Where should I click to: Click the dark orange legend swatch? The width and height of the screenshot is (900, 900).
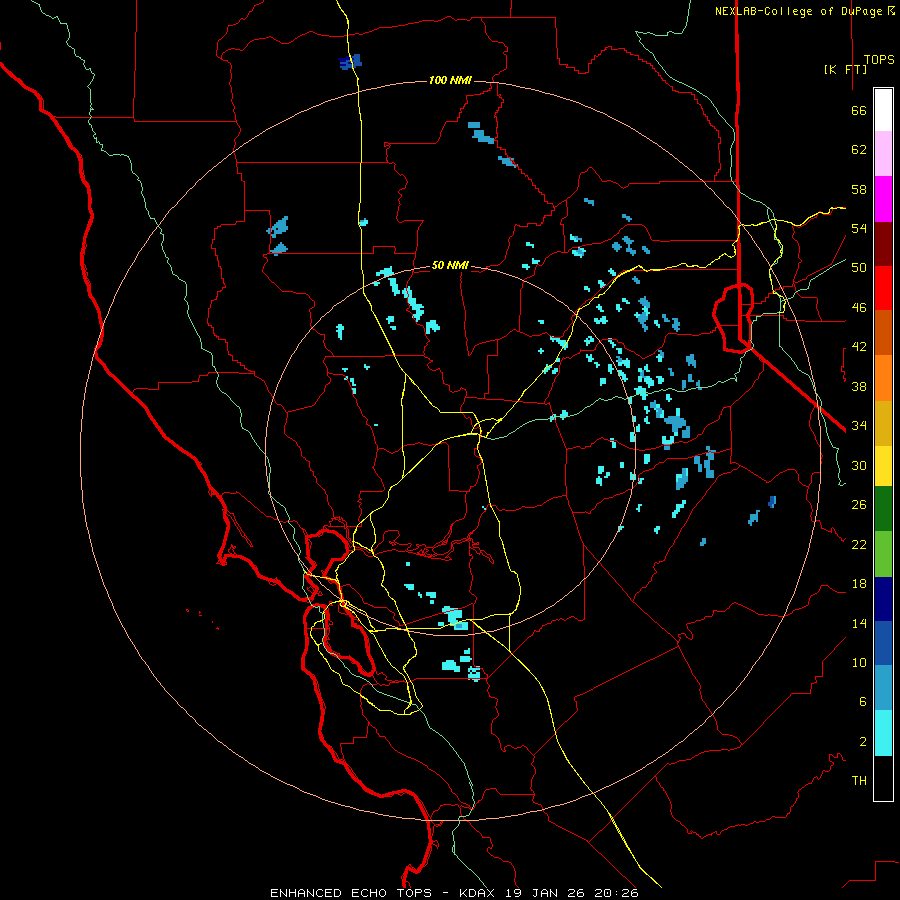tap(883, 333)
